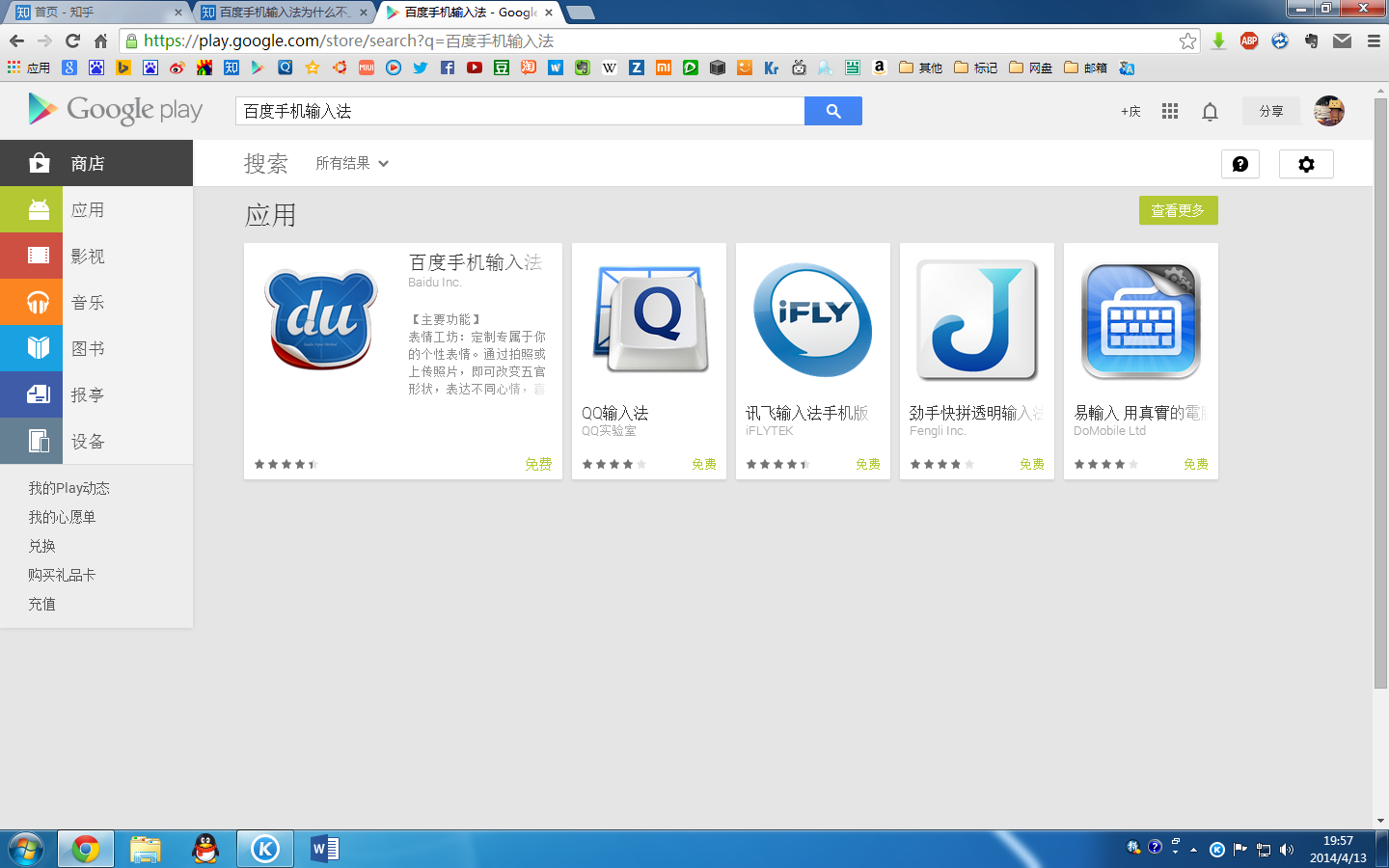This screenshot has height=868, width=1389.
Task: Open the 充值 top-up link
Action: pos(41,604)
